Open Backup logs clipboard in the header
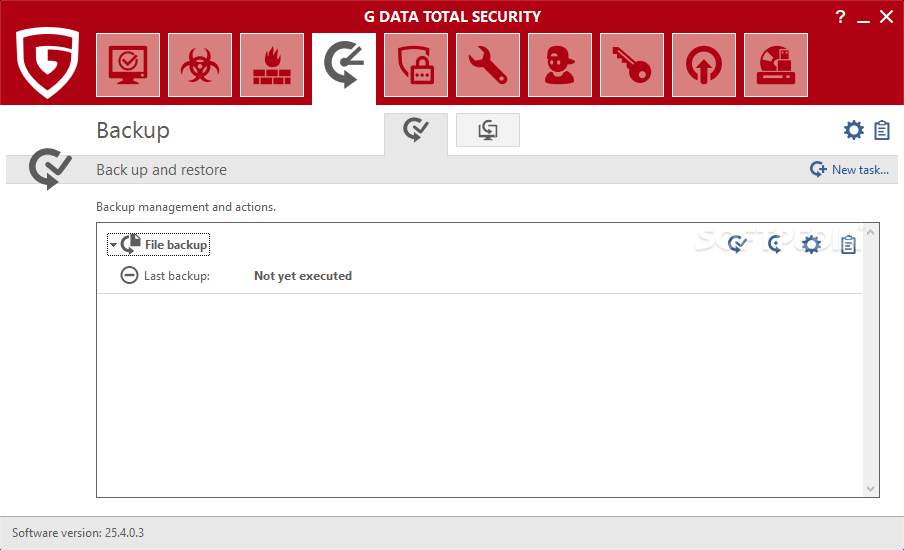Screen dimensions: 904x550 882,130
